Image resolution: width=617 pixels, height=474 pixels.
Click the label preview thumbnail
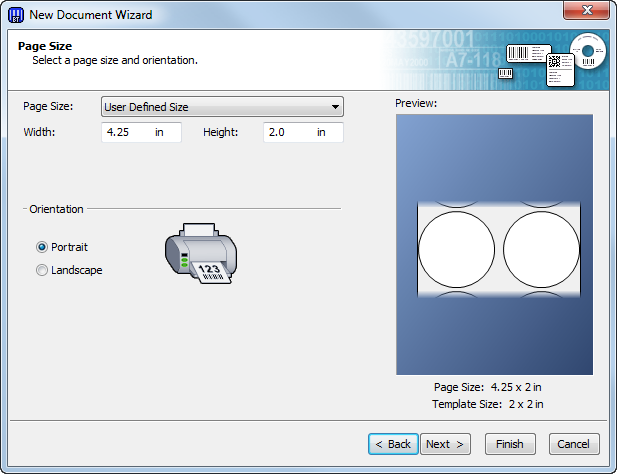[495, 245]
